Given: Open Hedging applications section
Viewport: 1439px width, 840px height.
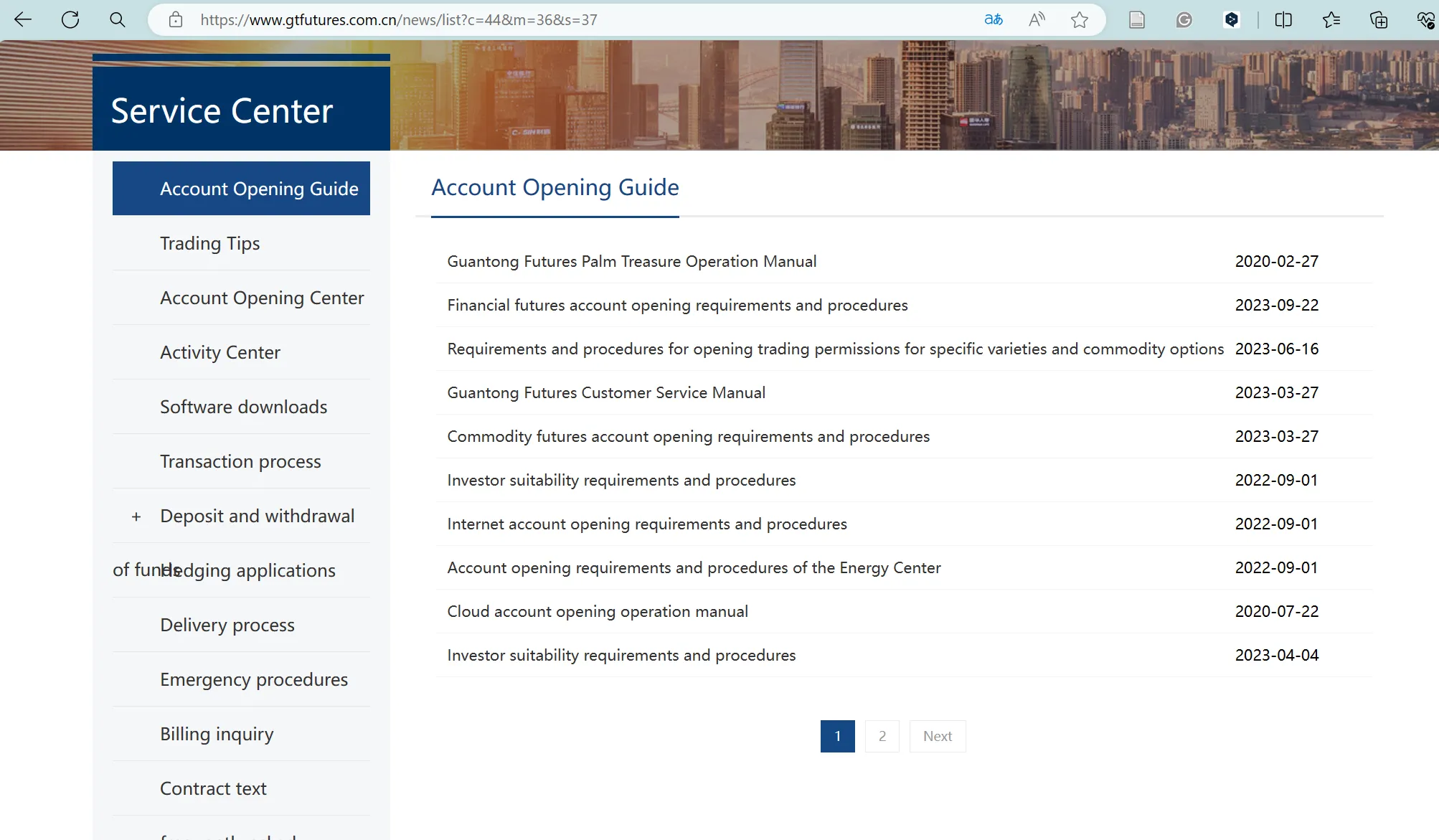Looking at the screenshot, I should point(248,570).
